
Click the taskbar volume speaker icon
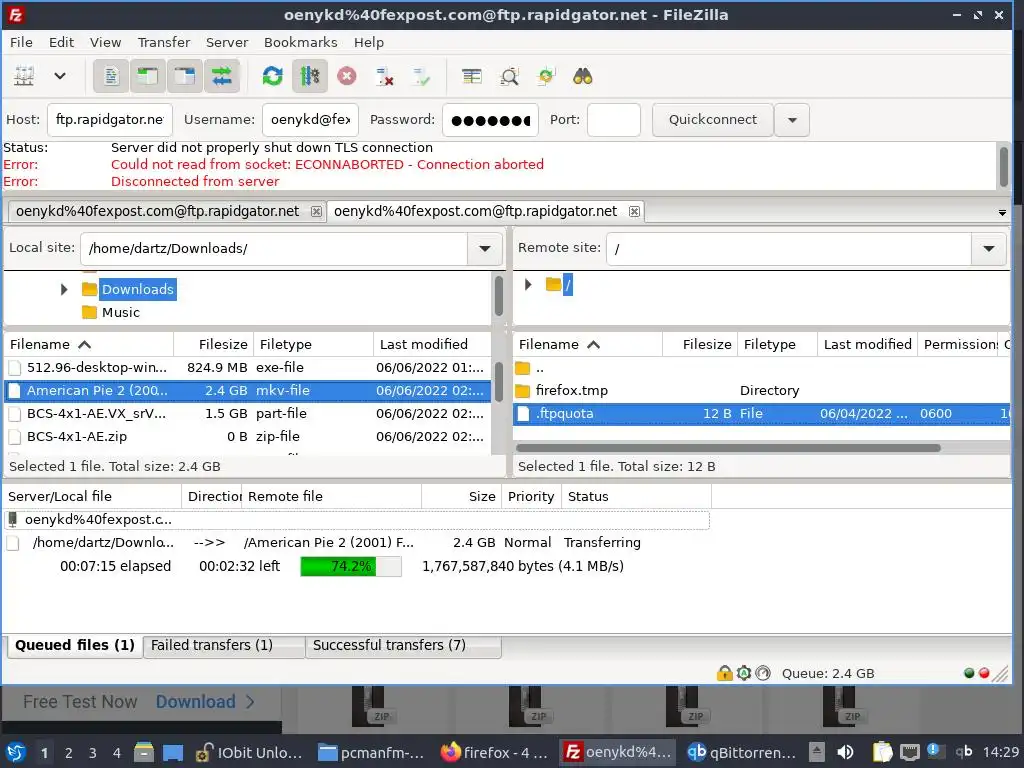[x=845, y=752]
